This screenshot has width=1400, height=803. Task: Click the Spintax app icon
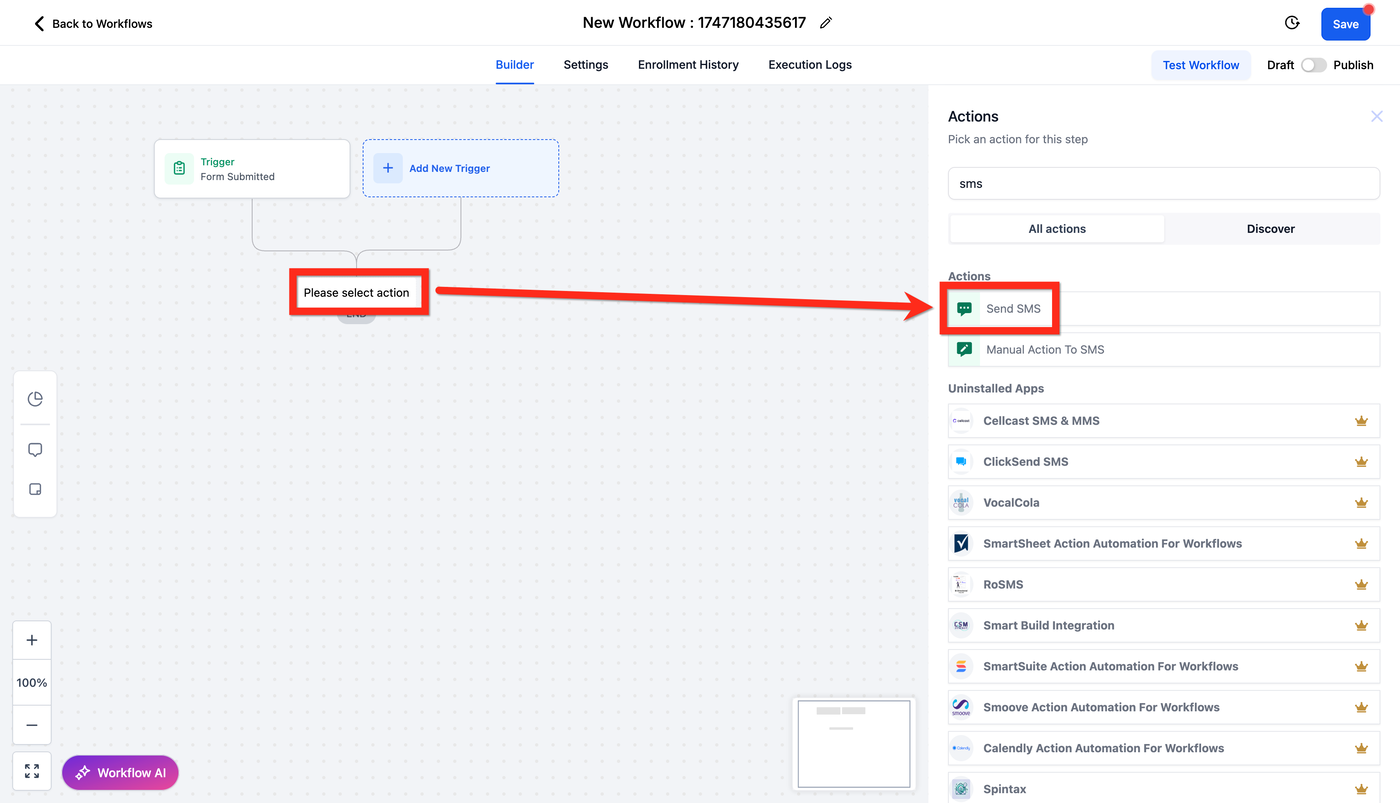961,790
